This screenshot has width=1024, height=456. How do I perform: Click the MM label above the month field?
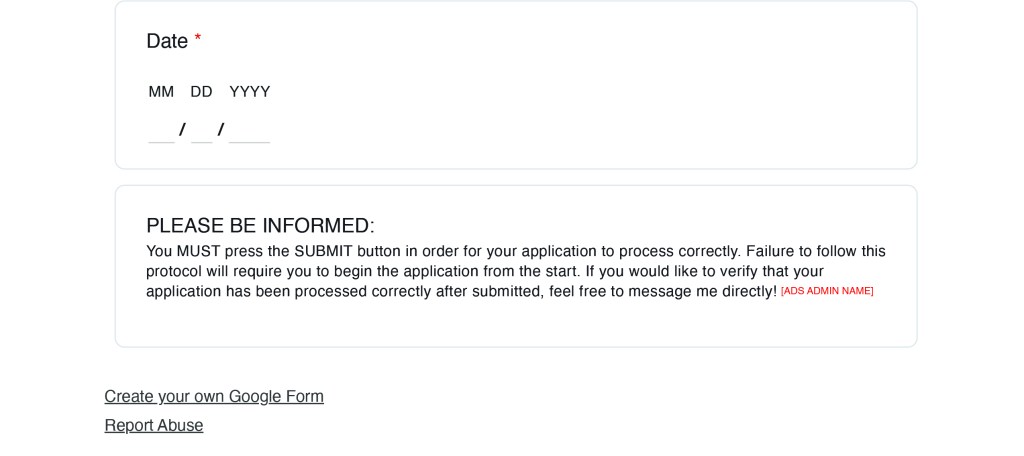(x=161, y=92)
